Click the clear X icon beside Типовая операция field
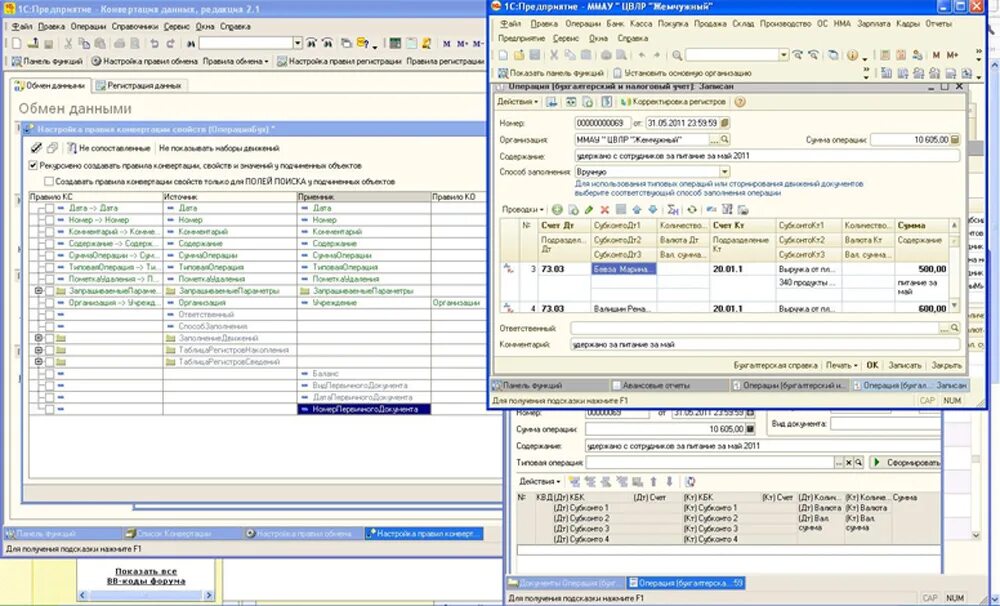This screenshot has height=606, width=1000. pos(849,462)
